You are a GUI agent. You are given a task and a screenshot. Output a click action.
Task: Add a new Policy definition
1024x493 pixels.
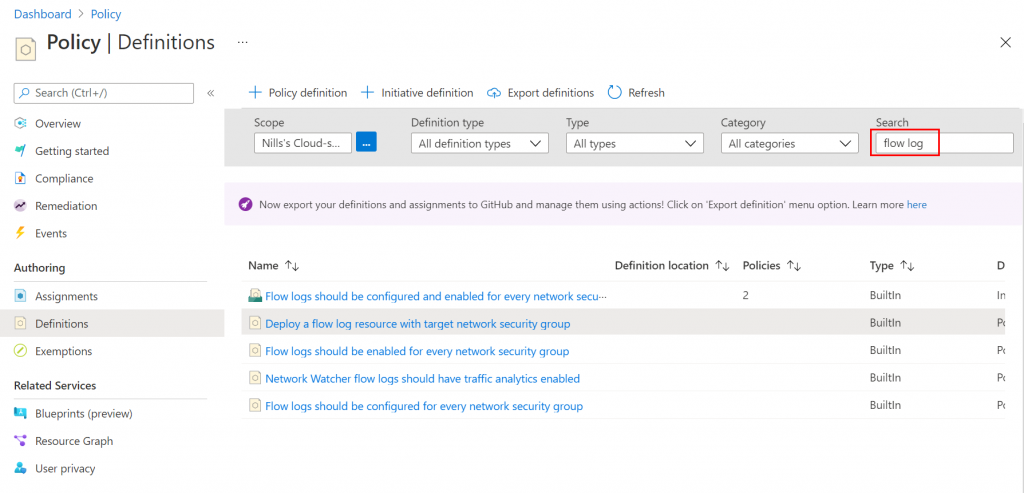[298, 93]
